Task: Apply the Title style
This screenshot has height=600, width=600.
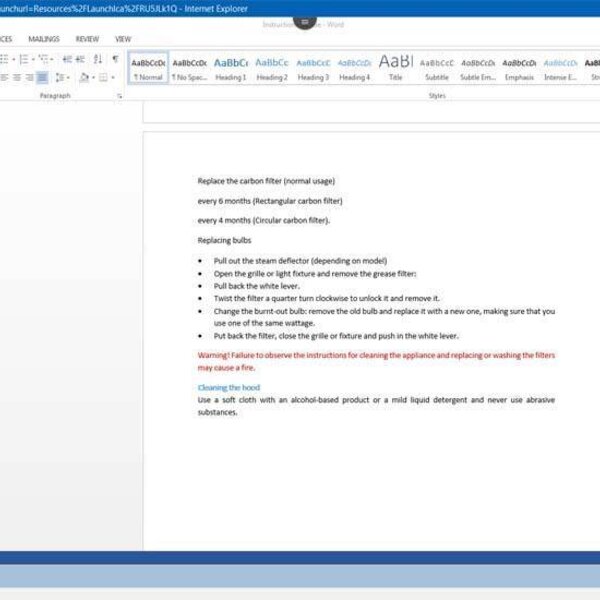Action: (396, 68)
